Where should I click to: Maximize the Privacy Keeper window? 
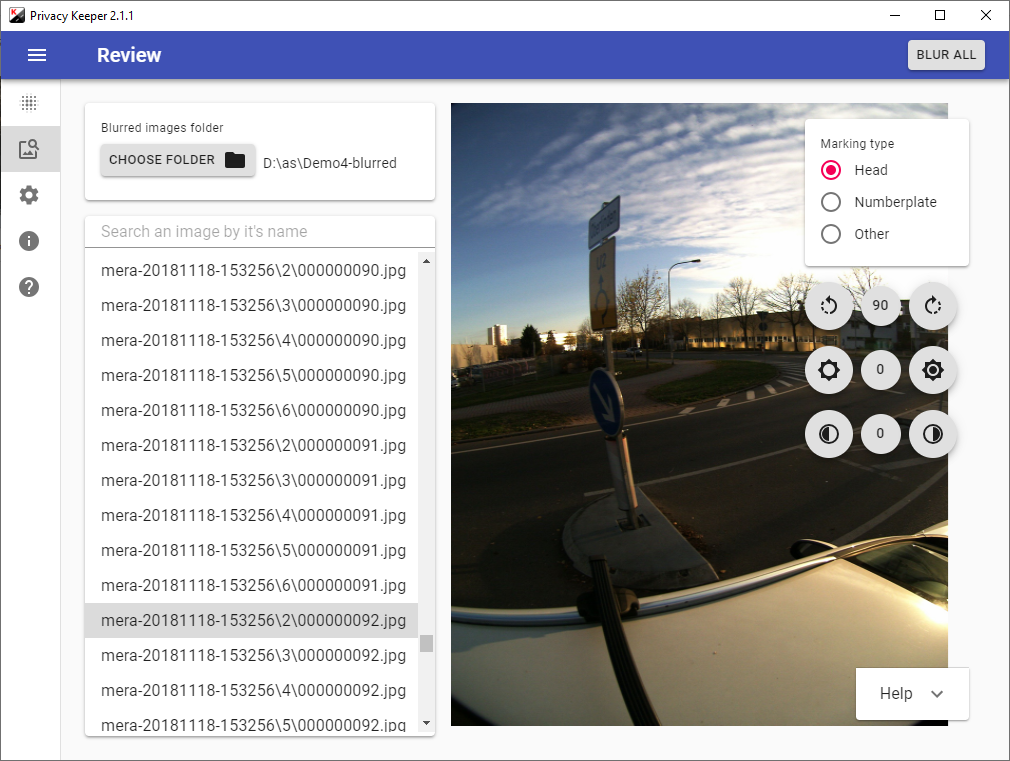(940, 15)
